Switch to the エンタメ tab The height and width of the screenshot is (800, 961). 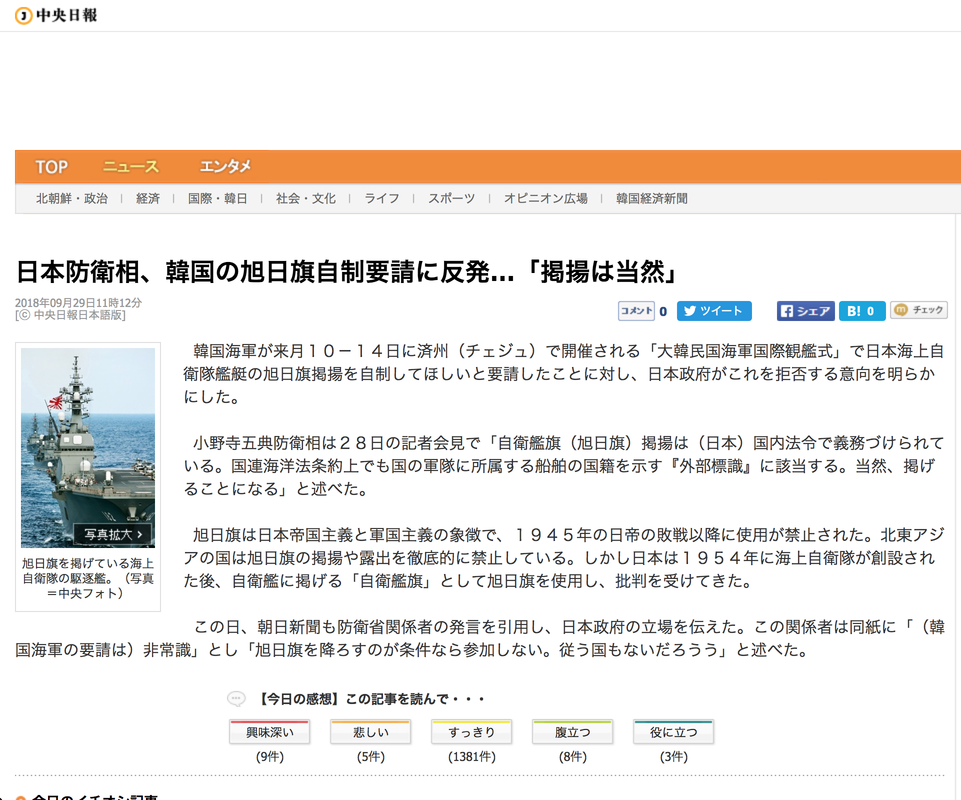pyautogui.click(x=225, y=167)
